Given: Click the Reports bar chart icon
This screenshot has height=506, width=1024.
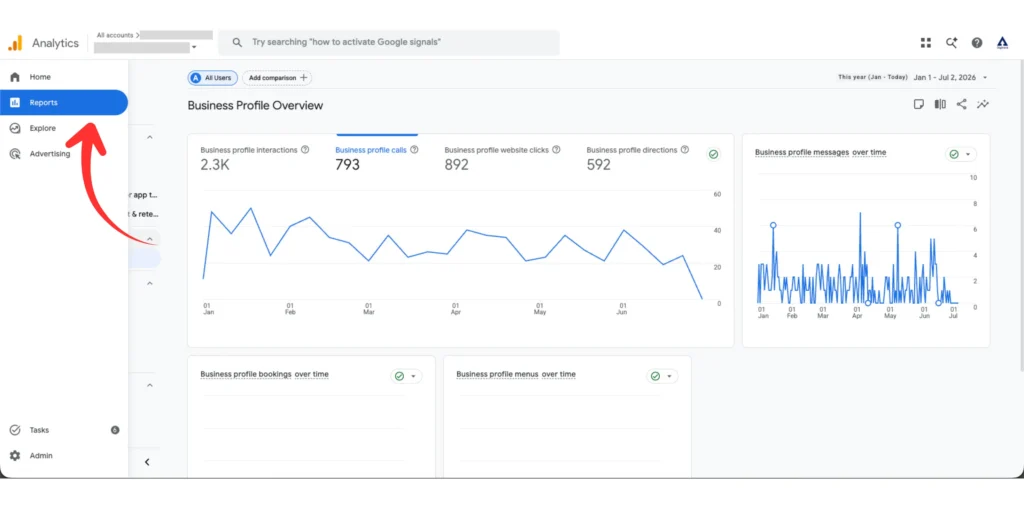Looking at the screenshot, I should [x=14, y=103].
